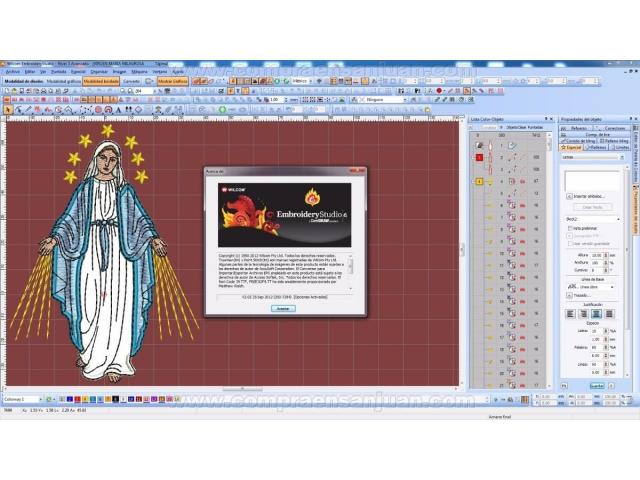Open the Editar menu
The height and width of the screenshot is (480, 640).
30,71
